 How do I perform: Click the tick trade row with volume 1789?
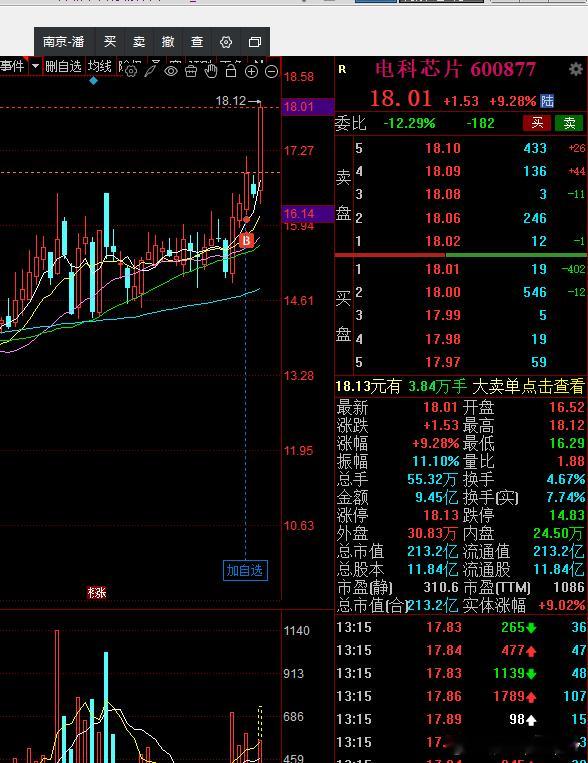pyautogui.click(x=461, y=696)
